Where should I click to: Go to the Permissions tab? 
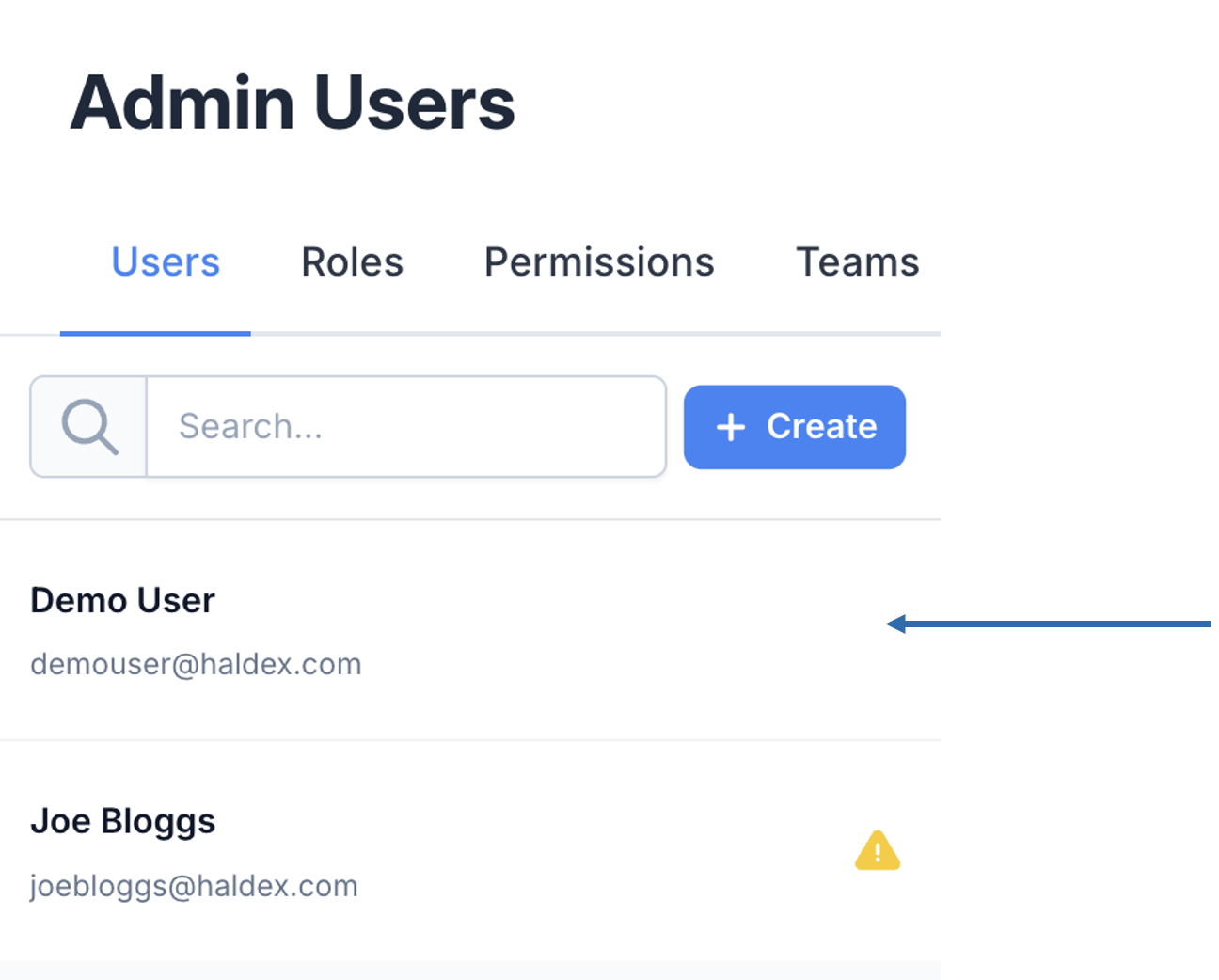(599, 262)
